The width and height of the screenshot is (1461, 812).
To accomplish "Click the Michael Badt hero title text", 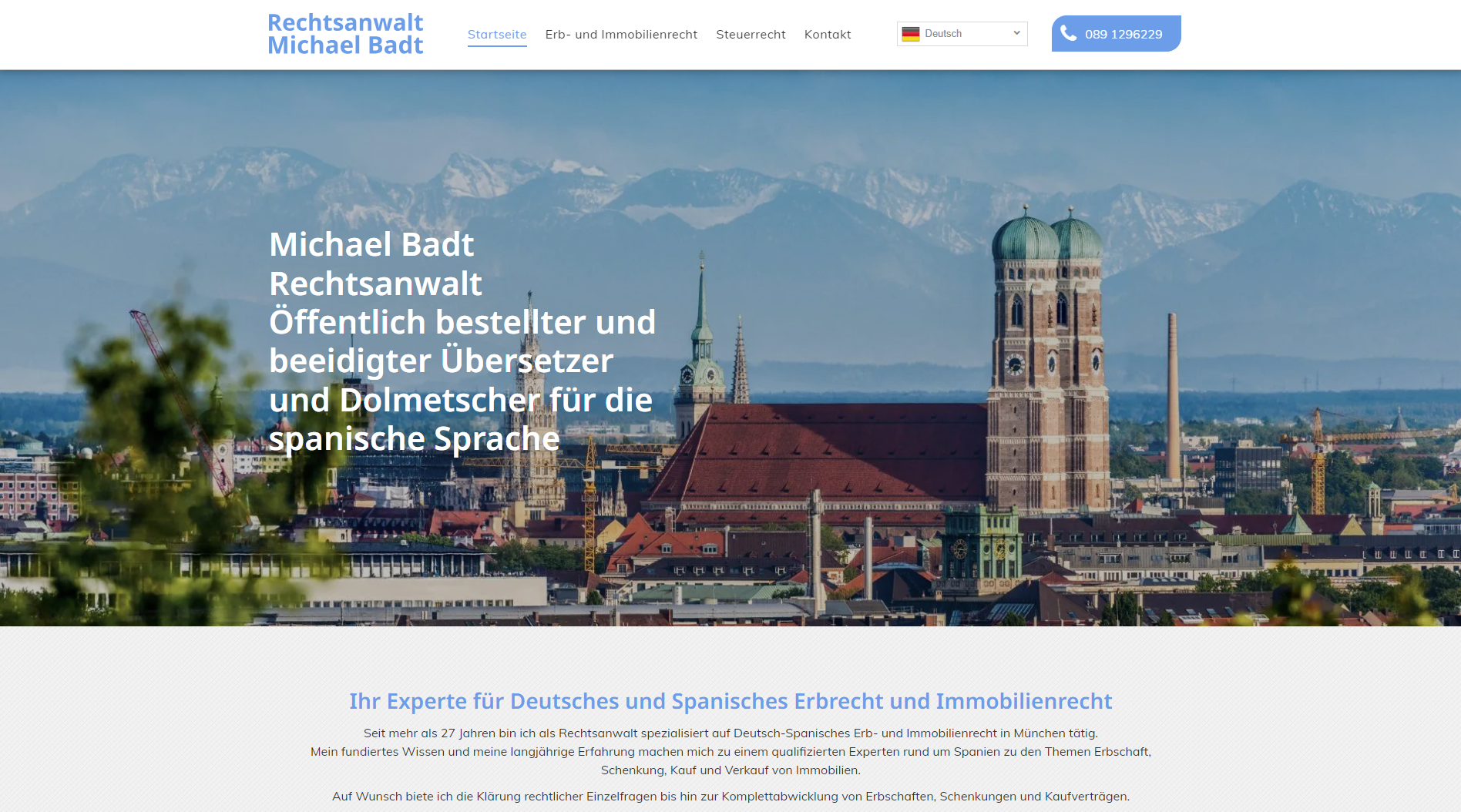I will (x=371, y=244).
